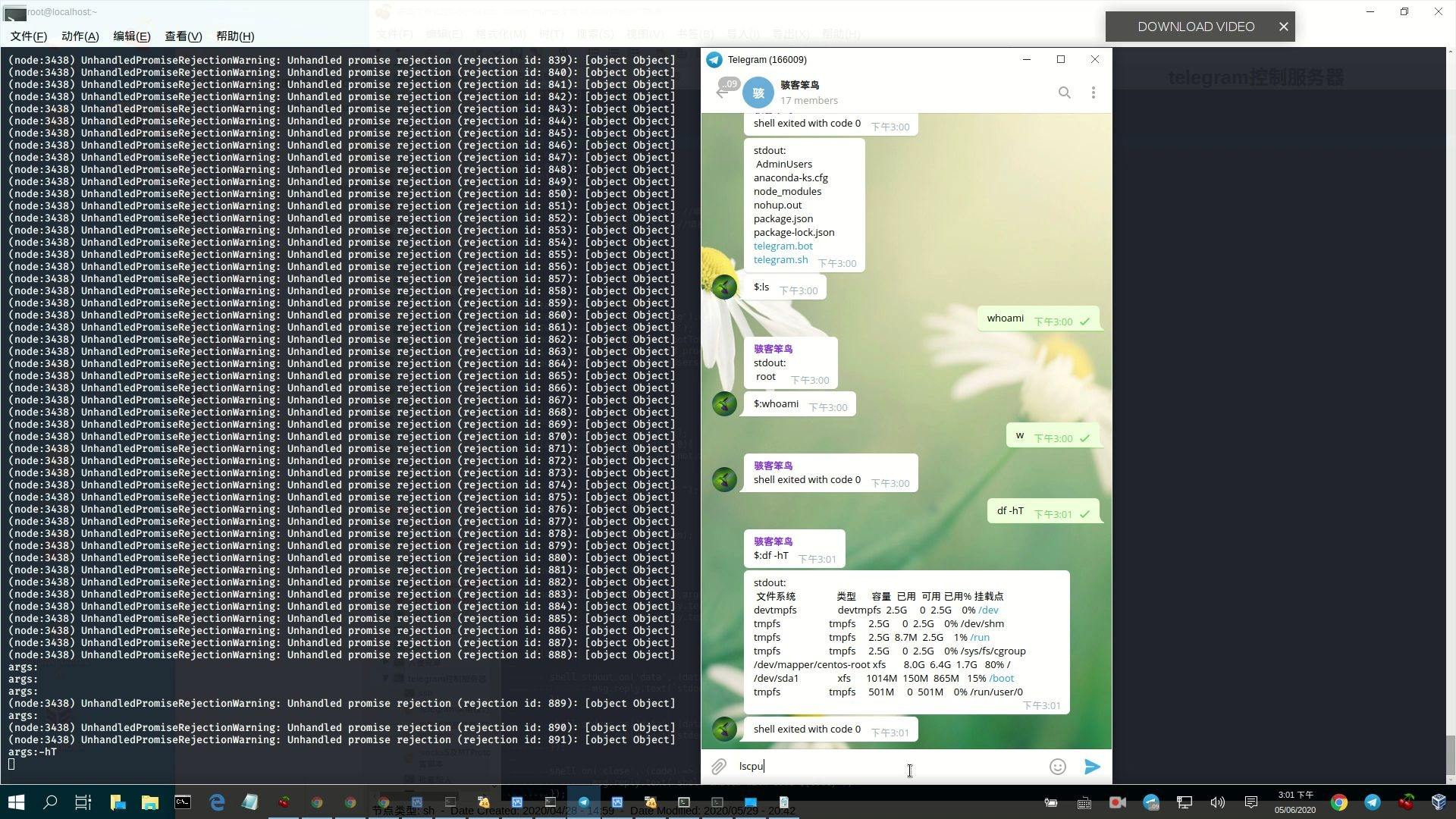
Task: Click the 'df -hT' sent message bubble
Action: pyautogui.click(x=1043, y=512)
